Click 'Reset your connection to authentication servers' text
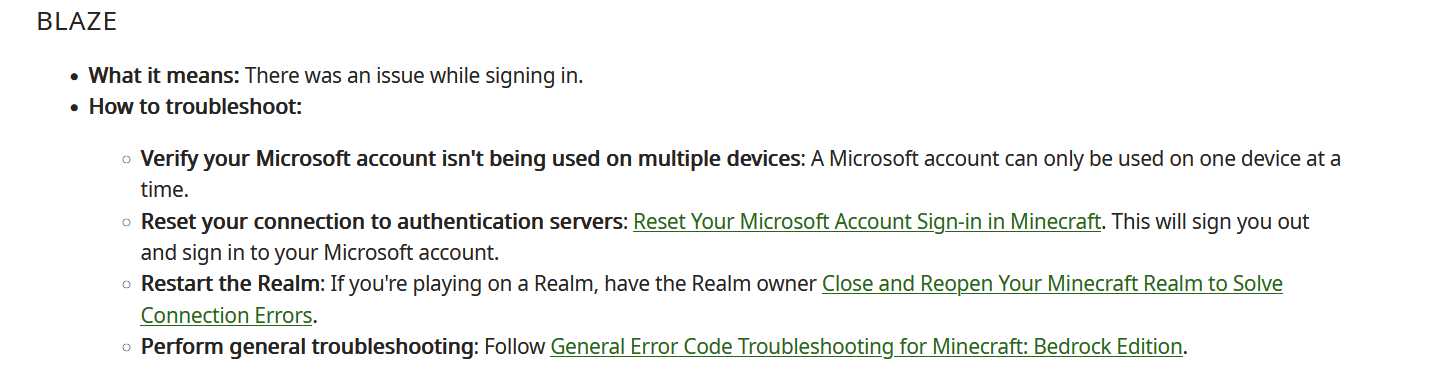The height and width of the screenshot is (375, 1444). click(383, 221)
